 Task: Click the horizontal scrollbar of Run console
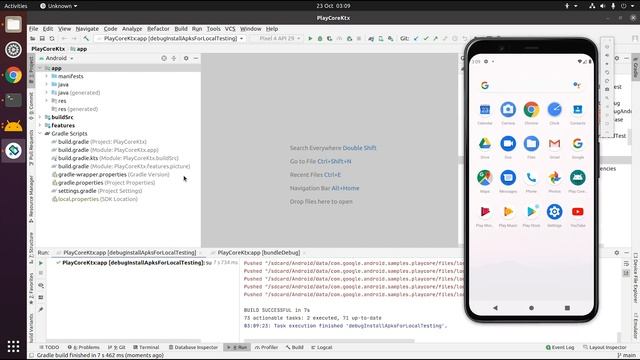[x=329, y=341]
